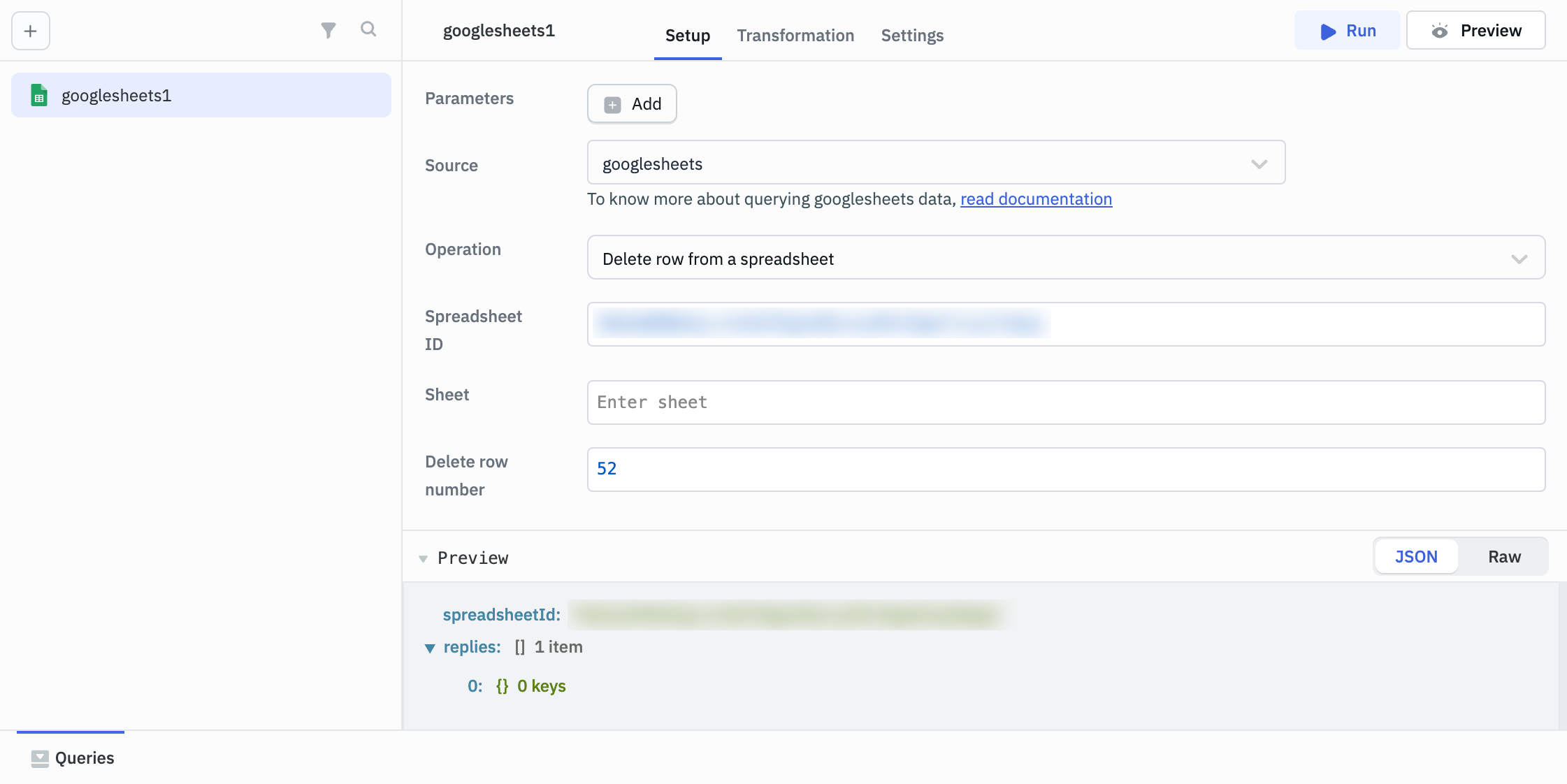Screen dimensions: 1567x784
Task: Open the read documentation link
Action: pyautogui.click(x=1036, y=199)
